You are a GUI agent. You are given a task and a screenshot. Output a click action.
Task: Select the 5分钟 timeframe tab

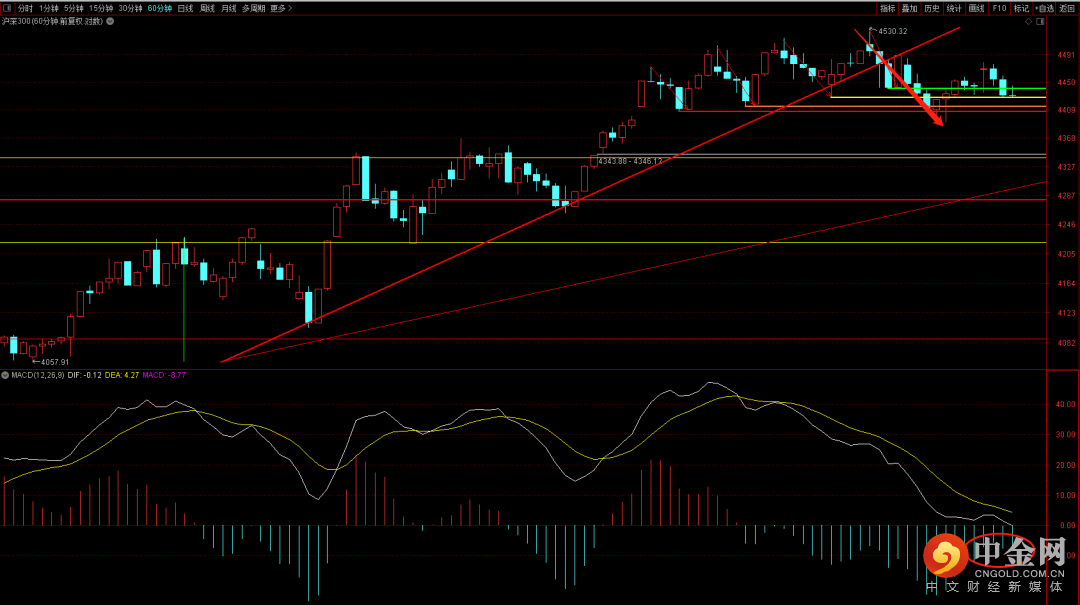coord(74,8)
